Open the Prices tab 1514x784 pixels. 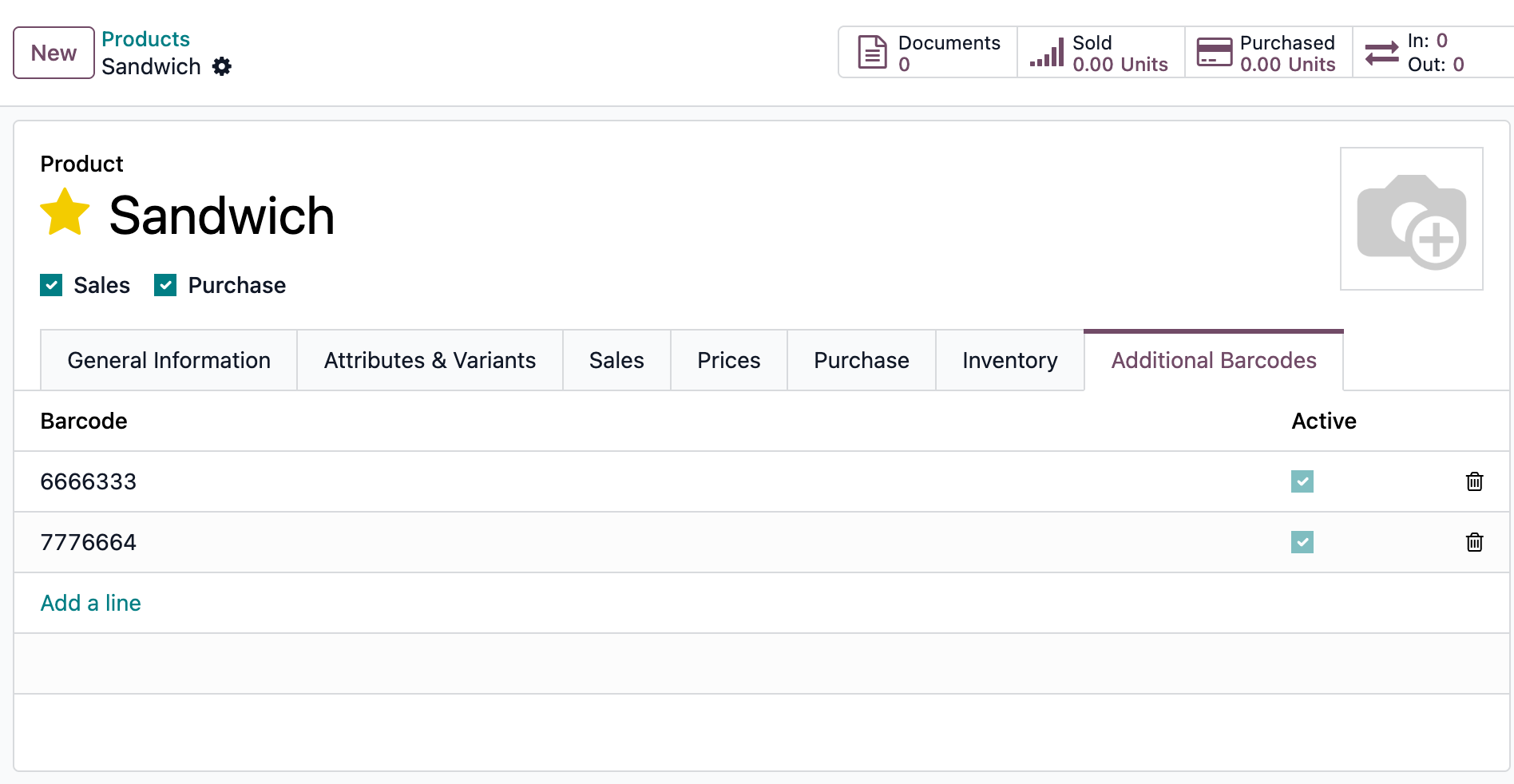[728, 360]
